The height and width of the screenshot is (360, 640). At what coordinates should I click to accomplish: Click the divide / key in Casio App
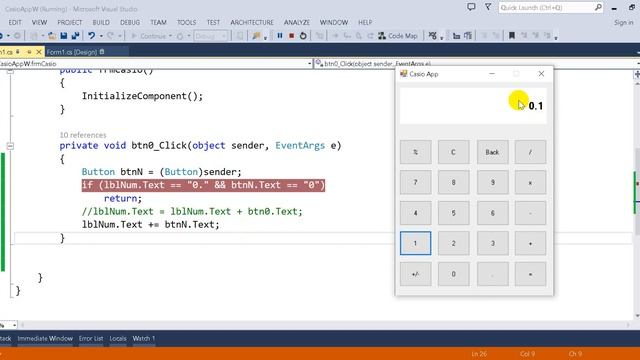click(530, 152)
